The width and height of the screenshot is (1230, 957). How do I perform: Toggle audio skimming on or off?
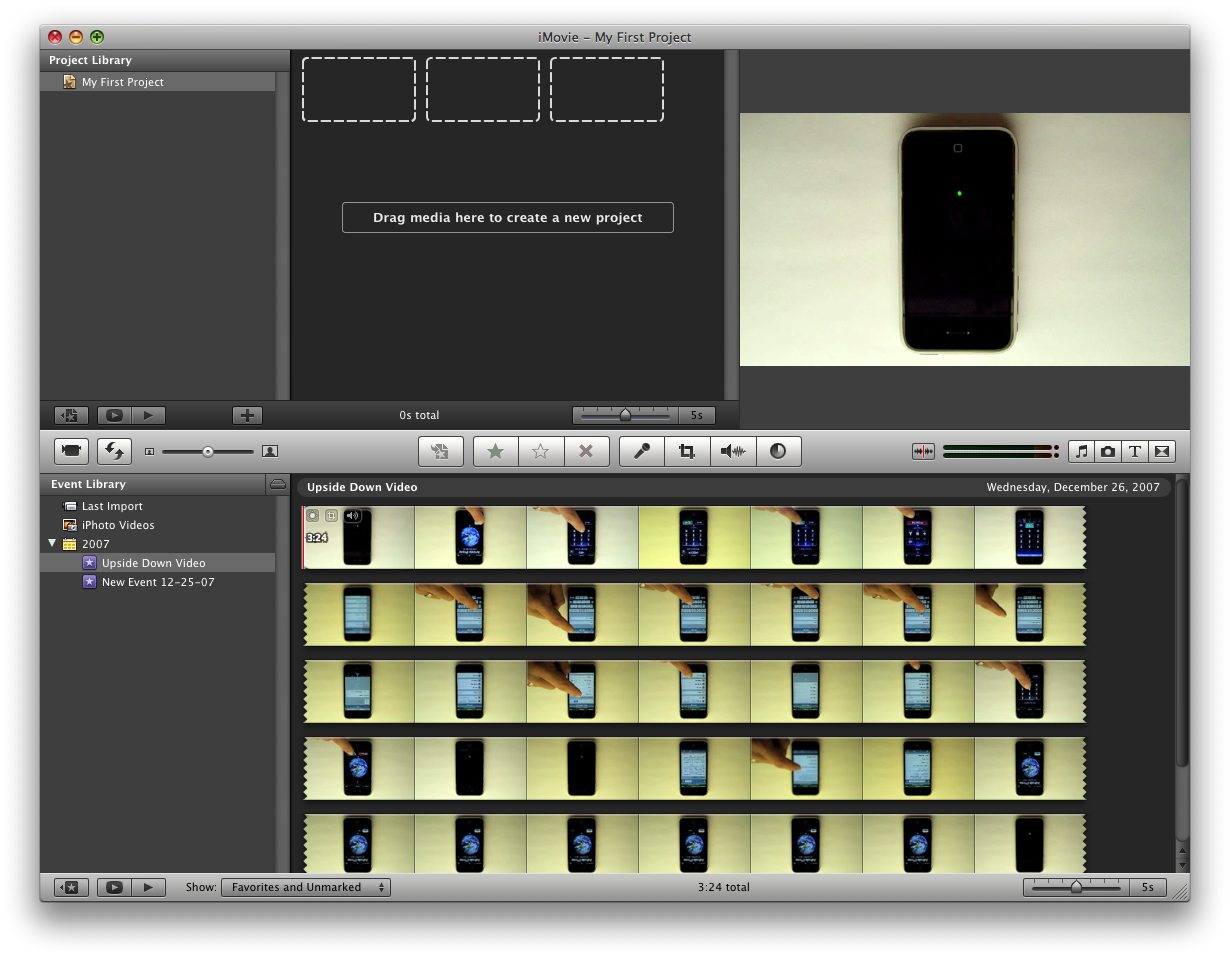pyautogui.click(x=923, y=452)
